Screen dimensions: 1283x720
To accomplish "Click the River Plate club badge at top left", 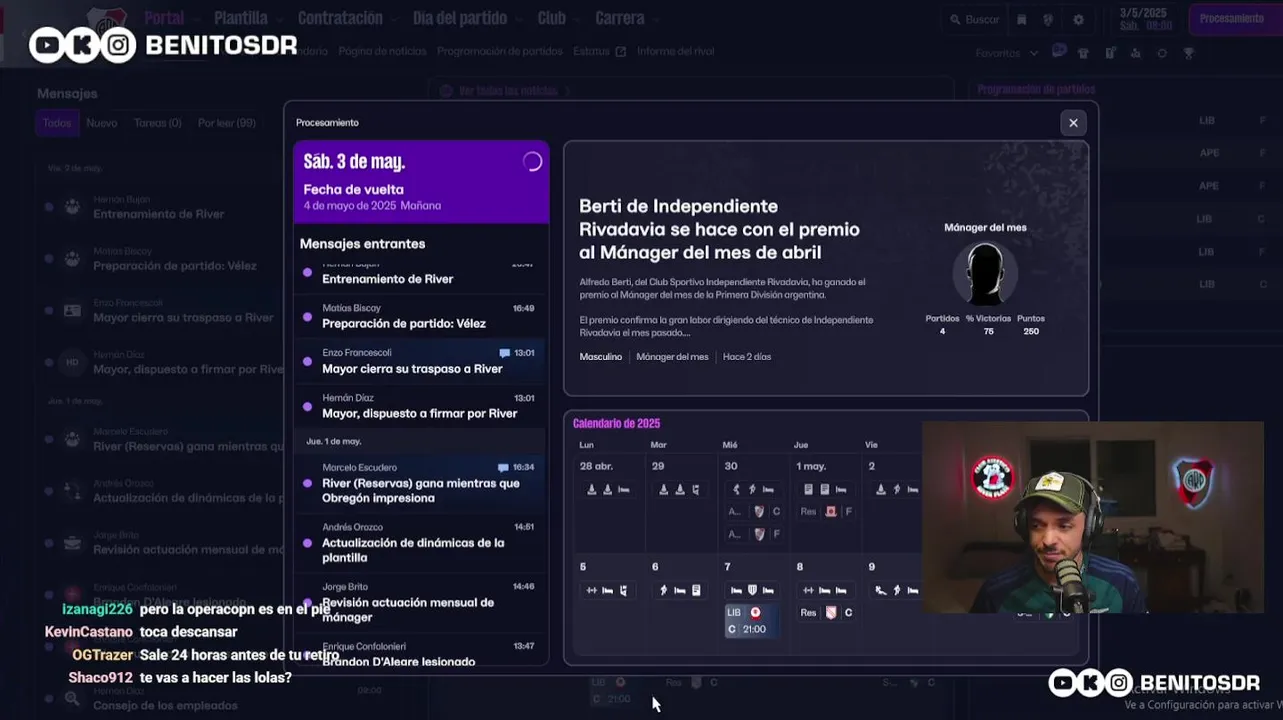I will tap(107, 20).
